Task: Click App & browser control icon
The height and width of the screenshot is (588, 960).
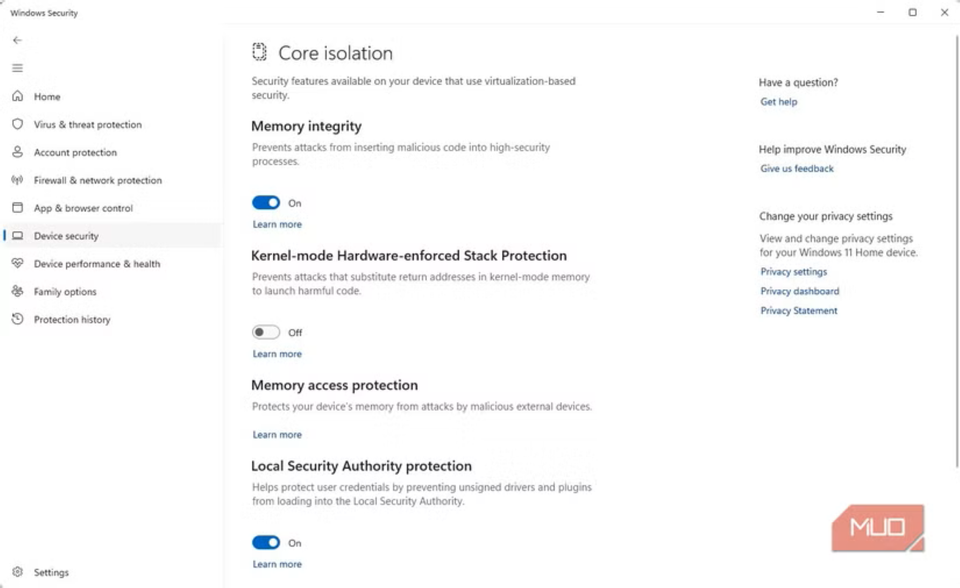Action: coord(17,208)
